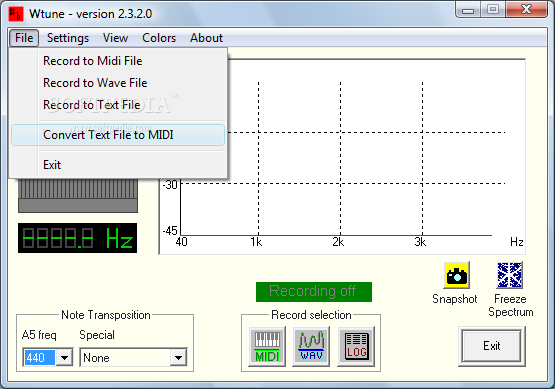
Task: Expand the A5 freq dropdown arrow
Action: [x=64, y=357]
